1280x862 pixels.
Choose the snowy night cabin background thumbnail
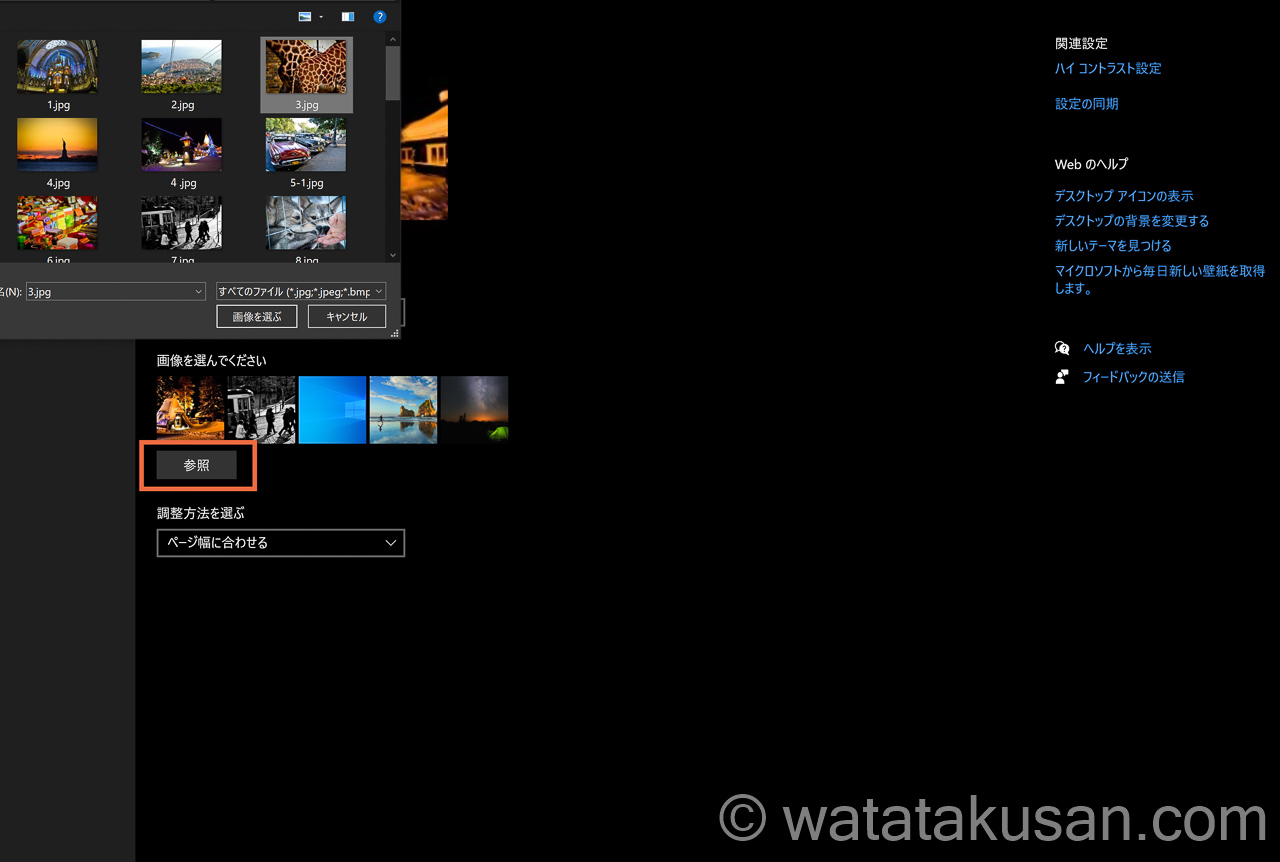pos(190,409)
